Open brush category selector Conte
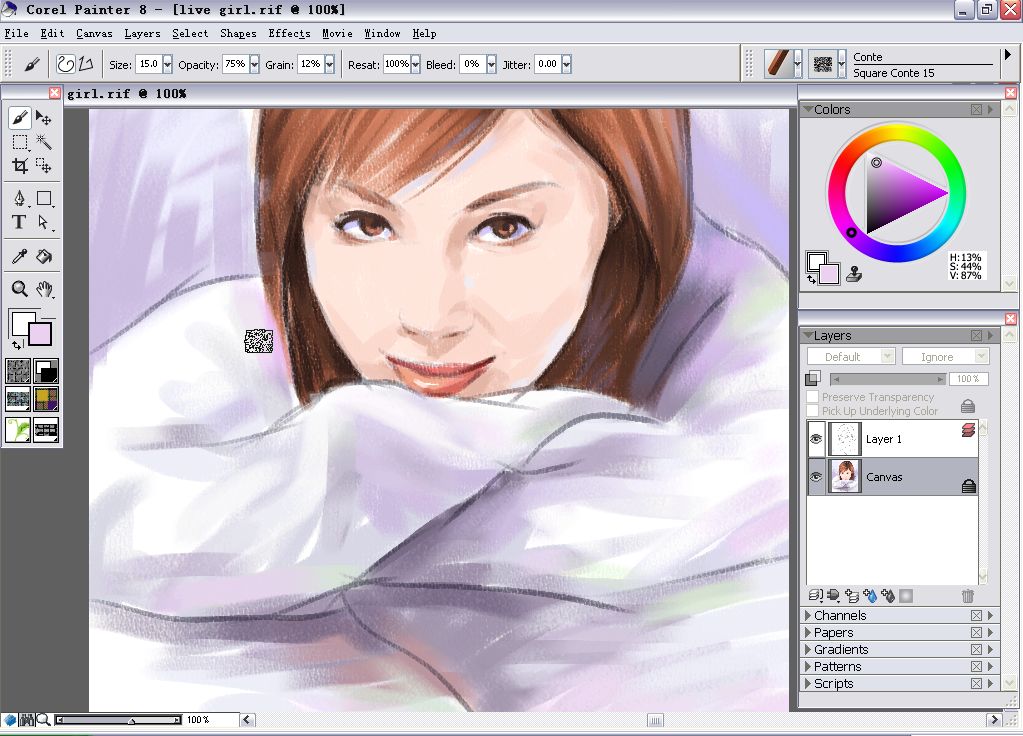Screen dimensions: 1023x736 (x=783, y=64)
